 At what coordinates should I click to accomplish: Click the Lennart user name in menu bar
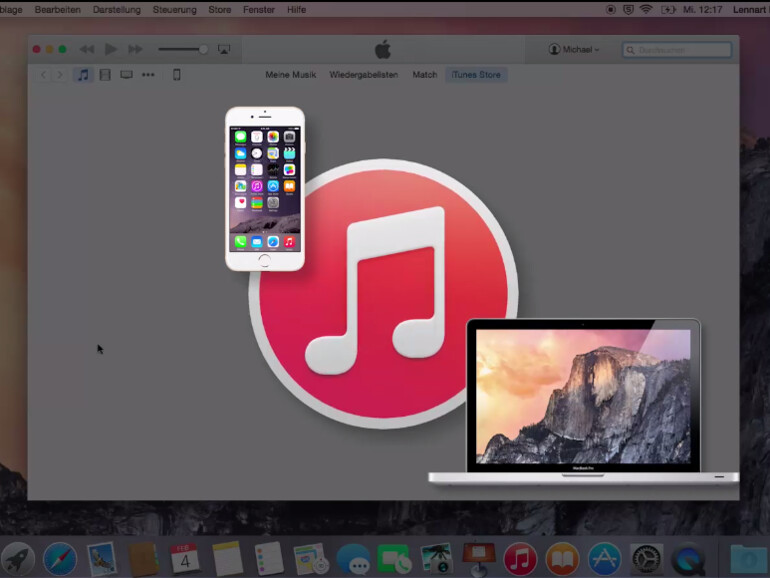[x=750, y=9]
